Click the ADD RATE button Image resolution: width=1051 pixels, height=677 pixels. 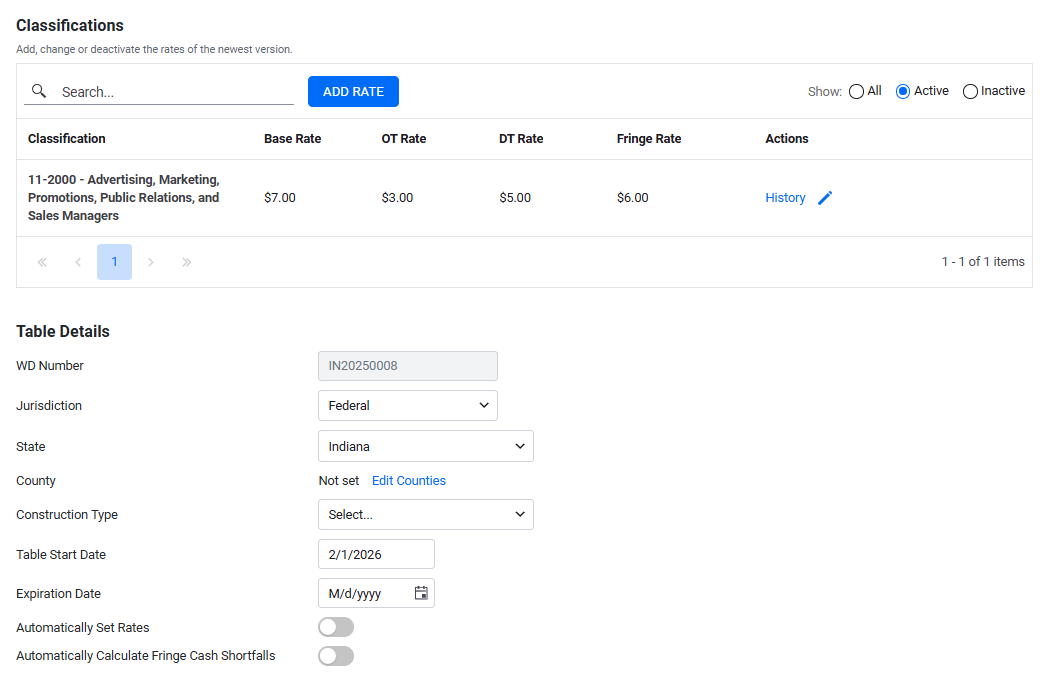pyautogui.click(x=353, y=91)
